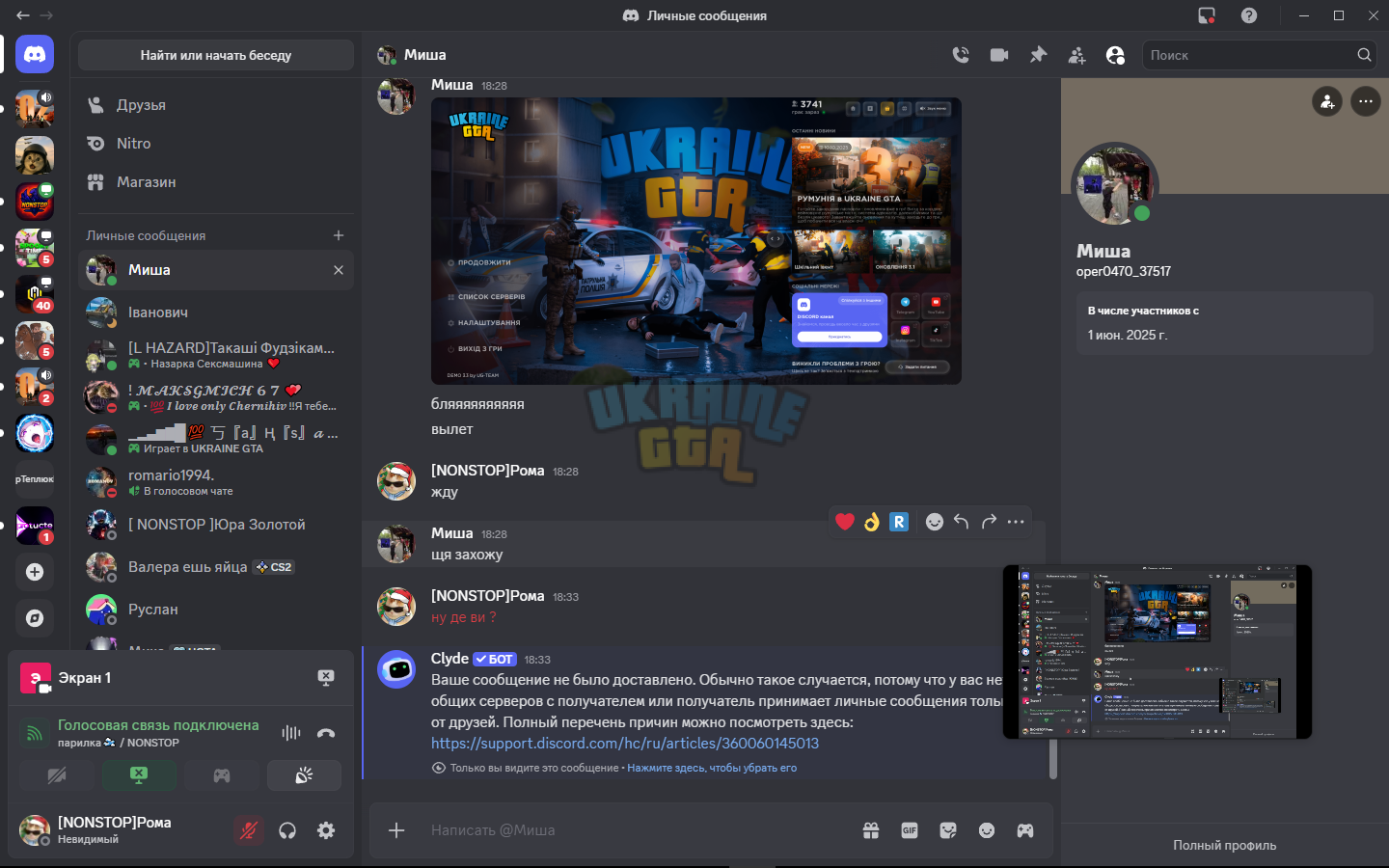Start a video call with Миша
The height and width of the screenshot is (868, 1389).
999,55
